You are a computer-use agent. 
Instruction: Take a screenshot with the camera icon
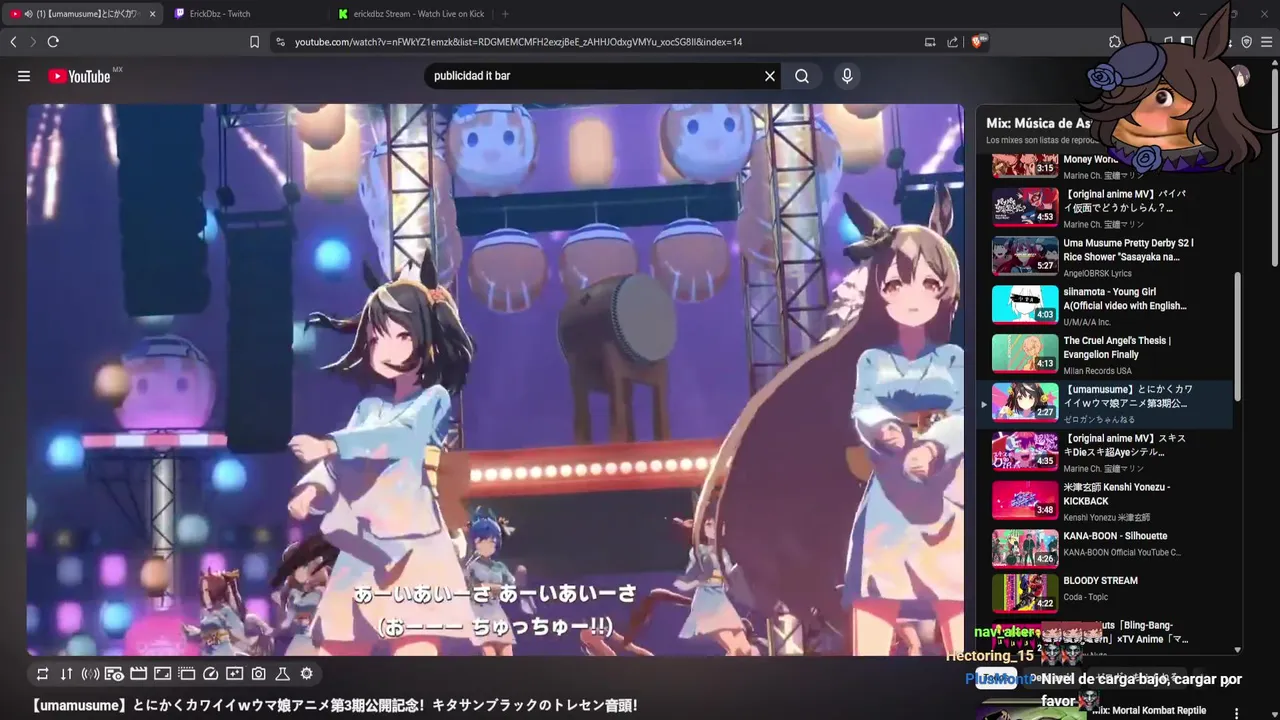(258, 674)
